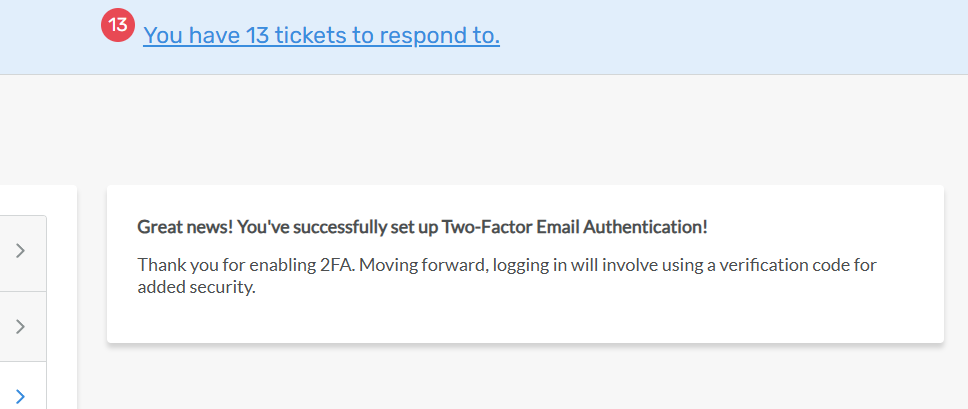Viewport: 968px width, 409px height.
Task: Expand the second gray chevron row
Action: tap(20, 326)
